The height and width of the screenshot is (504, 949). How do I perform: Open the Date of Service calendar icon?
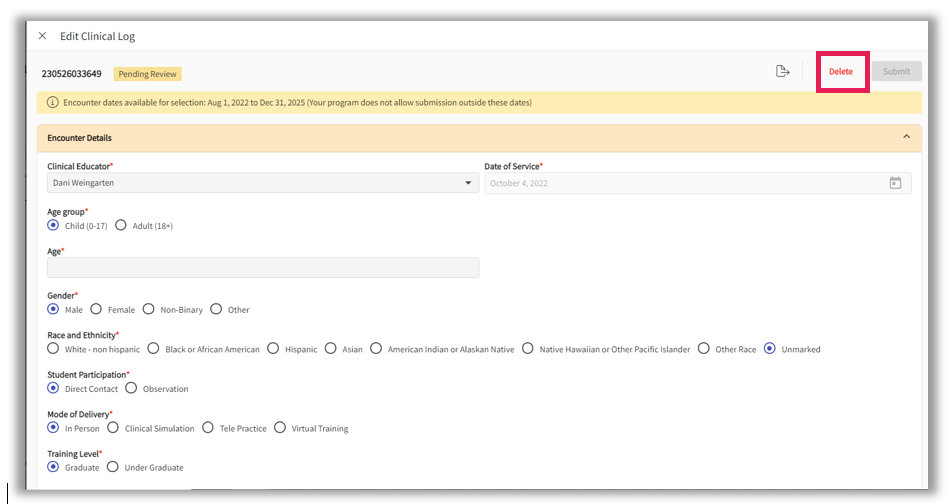pos(895,183)
